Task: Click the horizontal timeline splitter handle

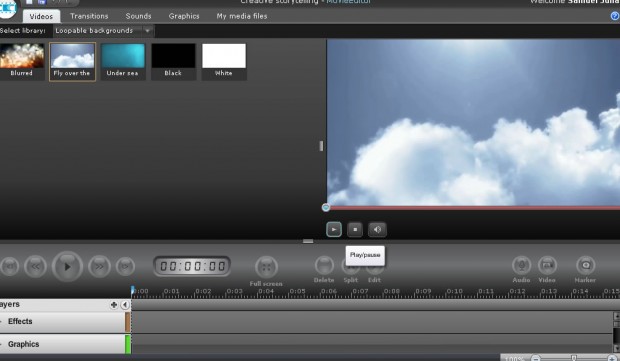Action: 308,241
